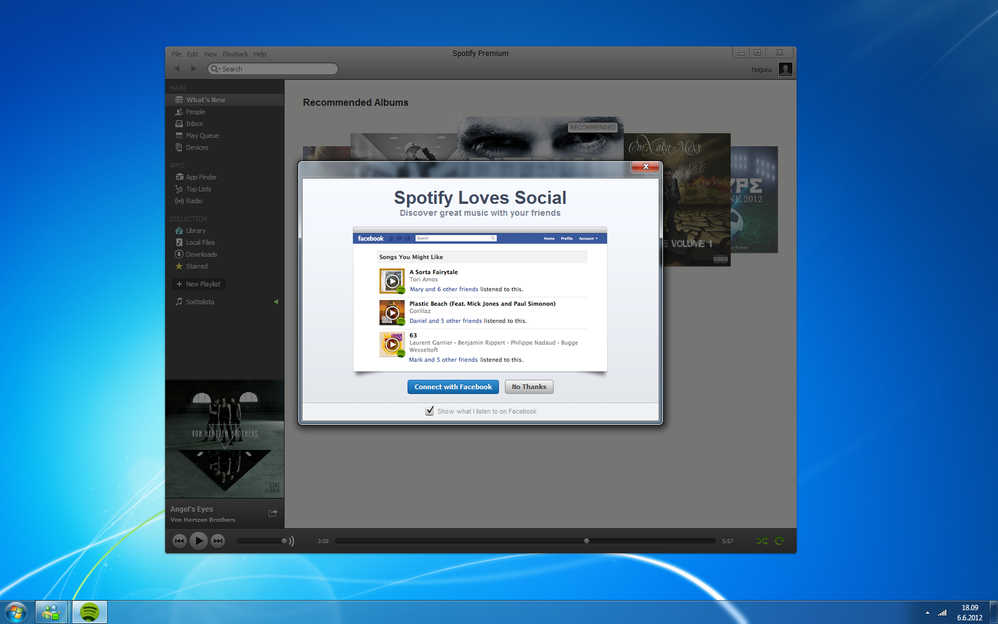Click 'Mary and 6 other friends' link
Viewport: 998px width, 624px height.
[x=444, y=289]
